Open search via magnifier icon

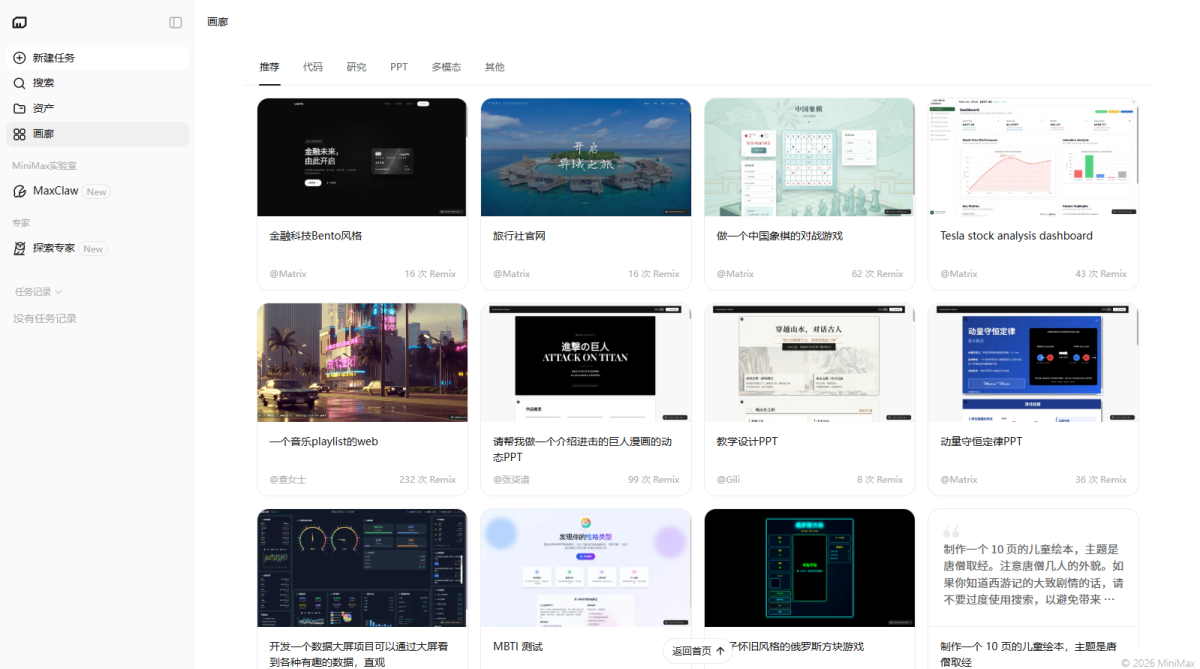pyautogui.click(x=19, y=83)
